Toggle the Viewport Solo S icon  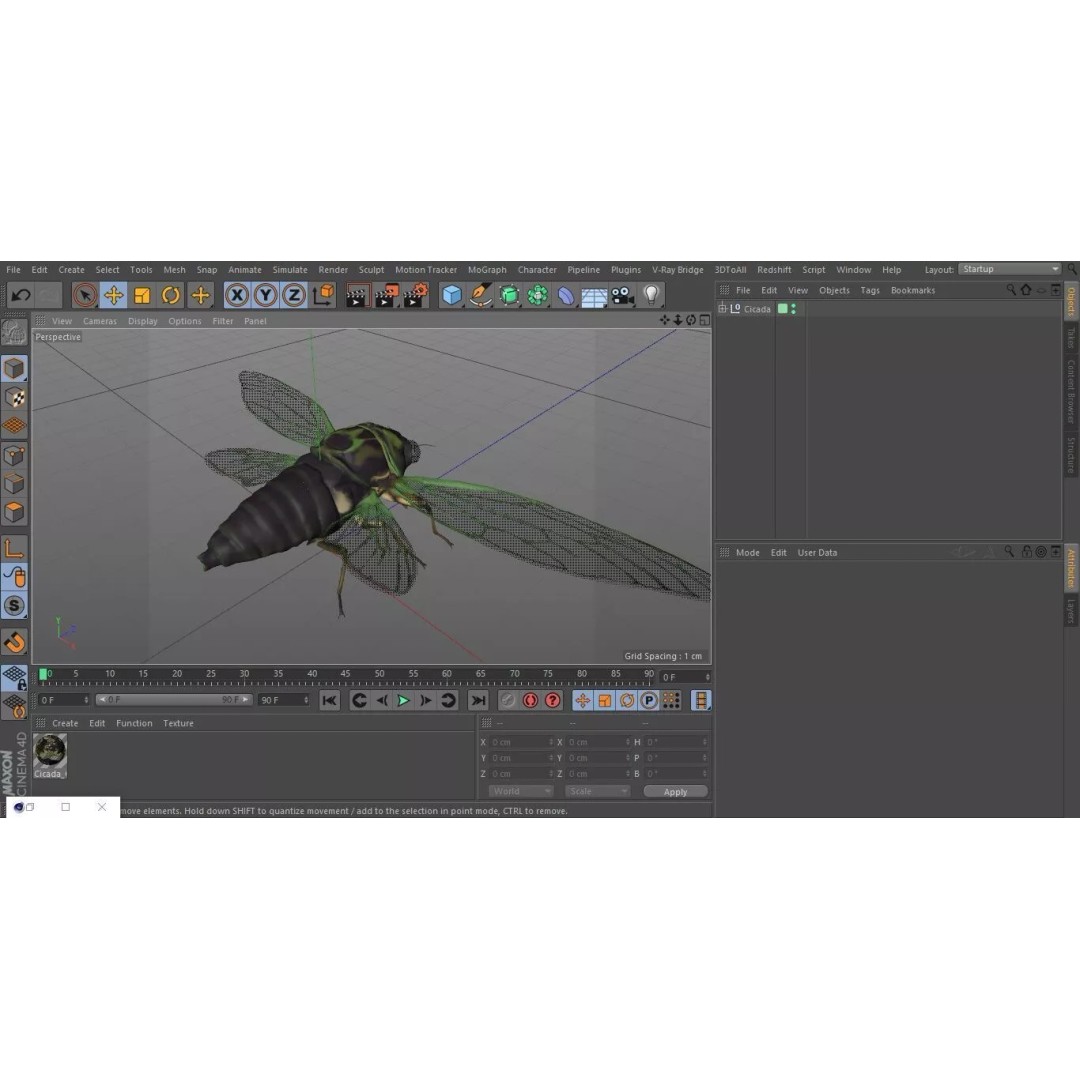(14, 606)
